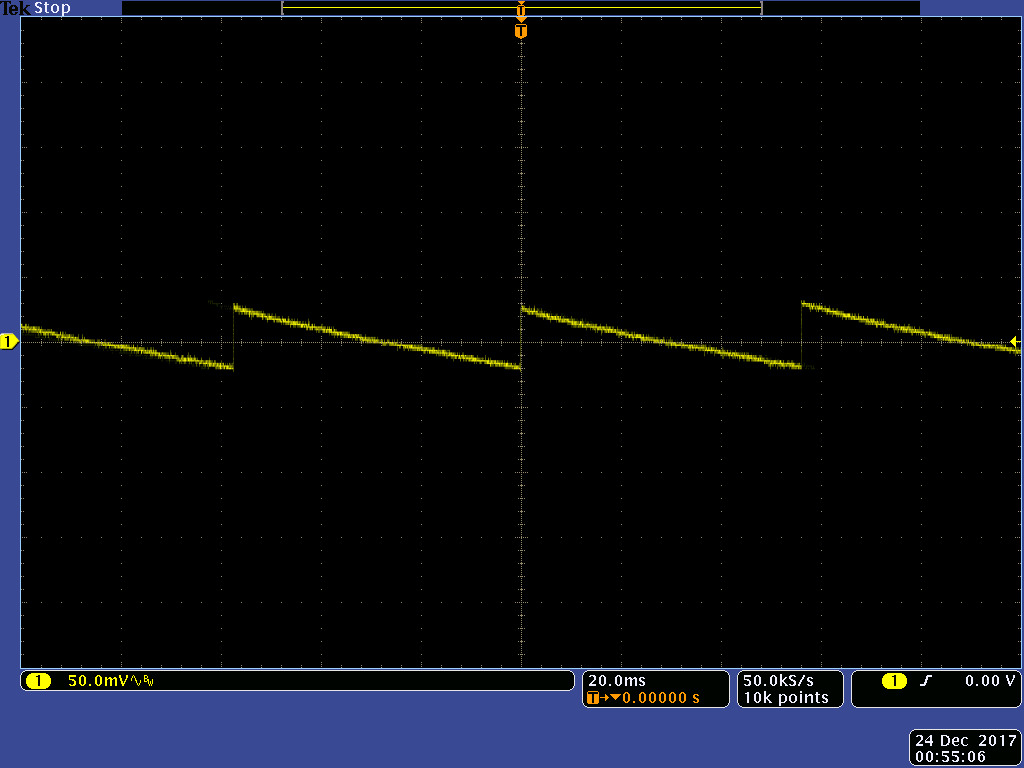This screenshot has height=768, width=1024.
Task: Click the rising edge trigger slope icon
Action: pos(925,681)
